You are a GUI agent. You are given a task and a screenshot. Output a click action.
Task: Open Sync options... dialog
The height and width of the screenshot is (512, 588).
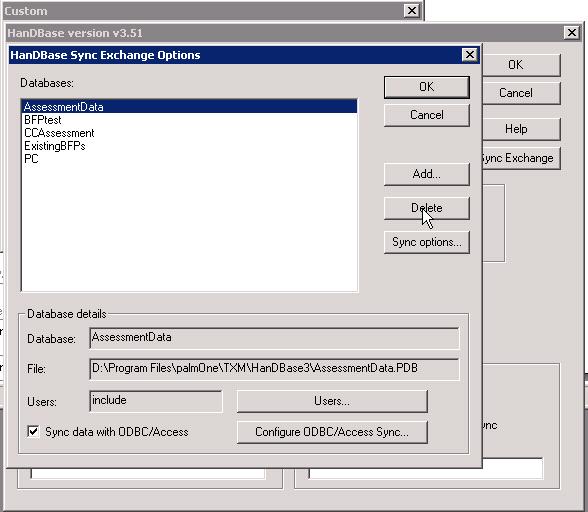point(426,242)
